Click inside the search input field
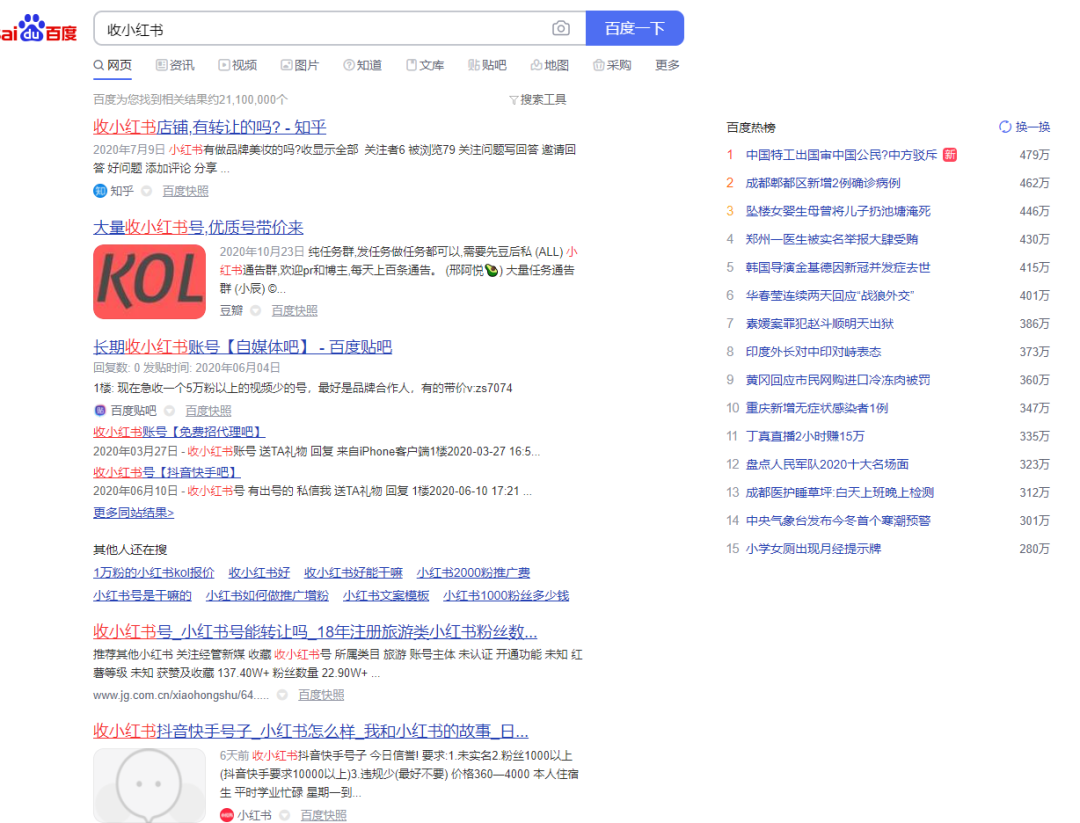 (x=320, y=29)
